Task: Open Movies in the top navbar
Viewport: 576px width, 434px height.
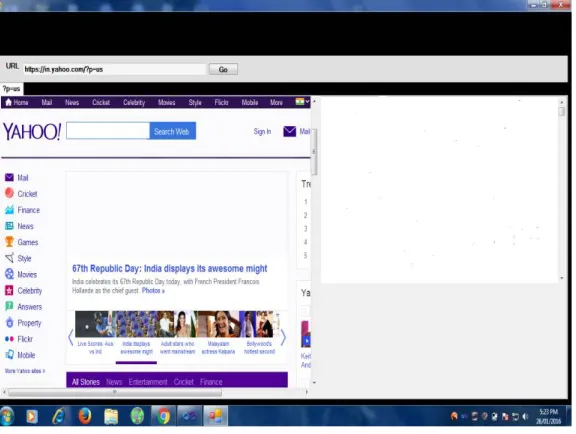Action: (167, 103)
